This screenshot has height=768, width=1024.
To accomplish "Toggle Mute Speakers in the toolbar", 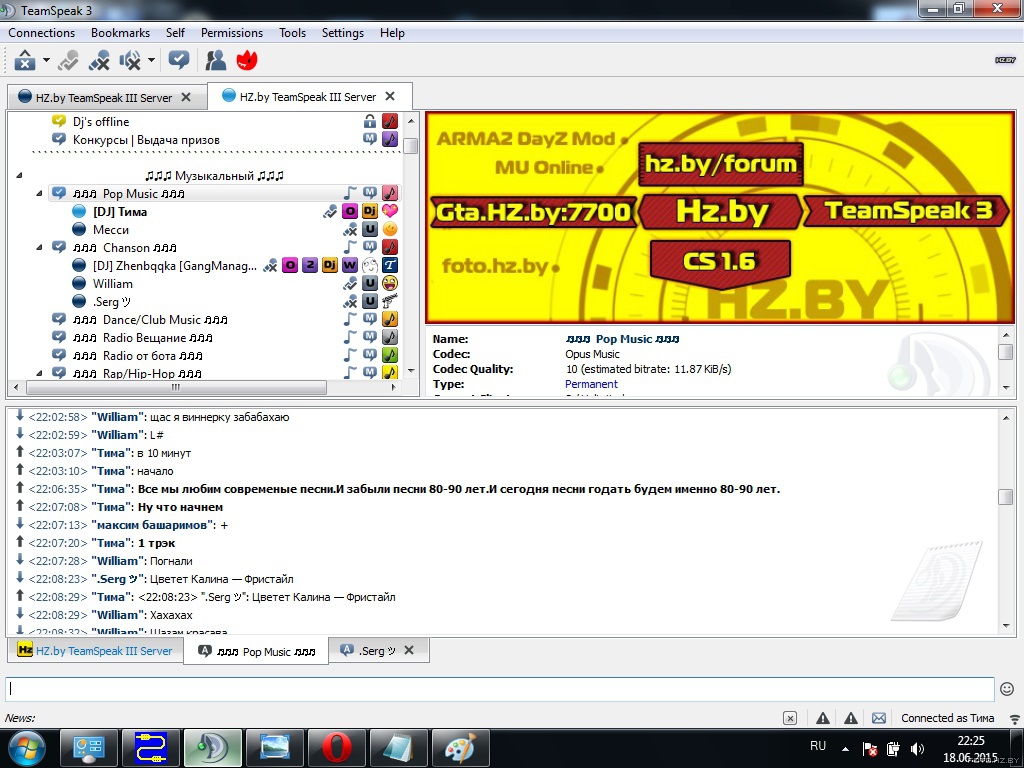I will (130, 60).
